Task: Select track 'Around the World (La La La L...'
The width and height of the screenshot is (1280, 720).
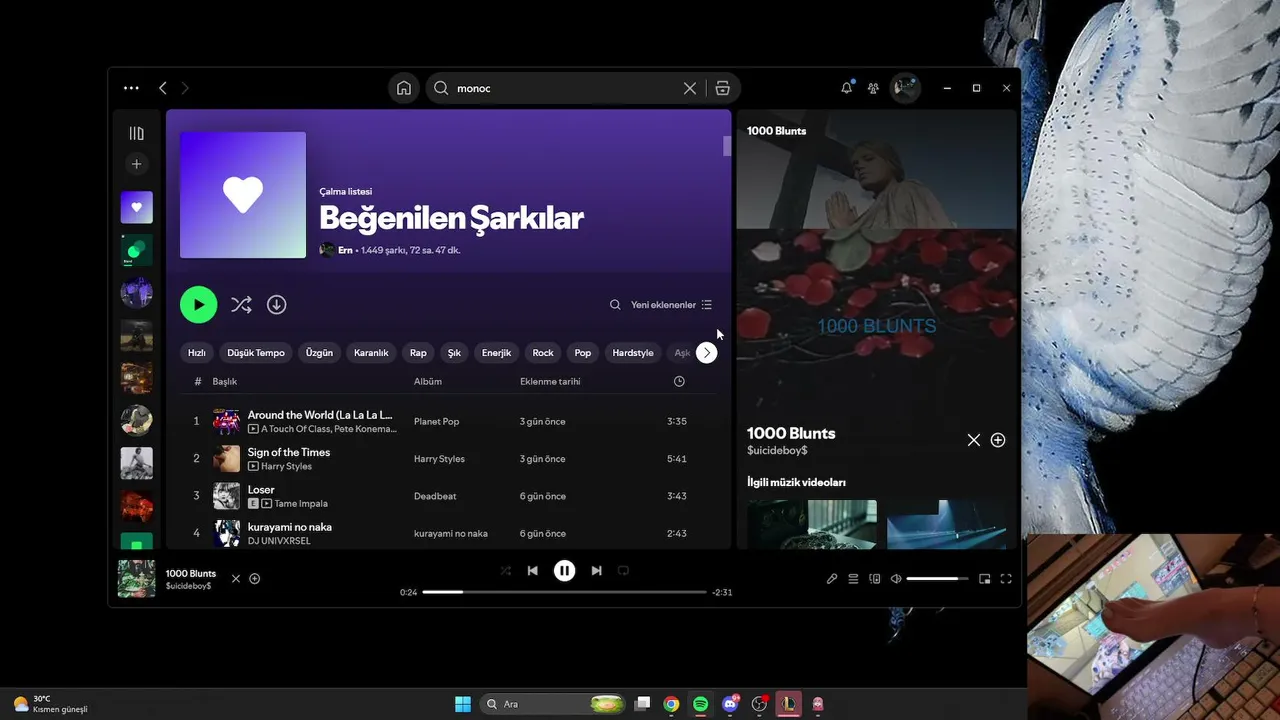Action: (320, 415)
